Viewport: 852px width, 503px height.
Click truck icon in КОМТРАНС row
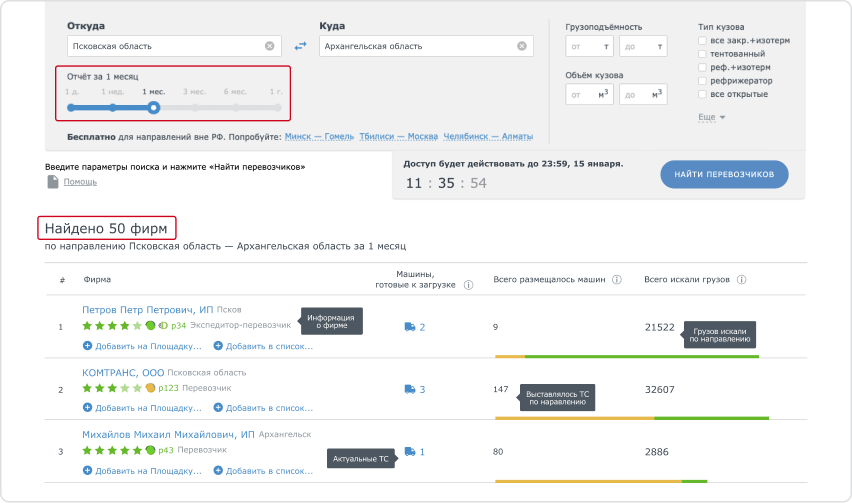coord(409,389)
